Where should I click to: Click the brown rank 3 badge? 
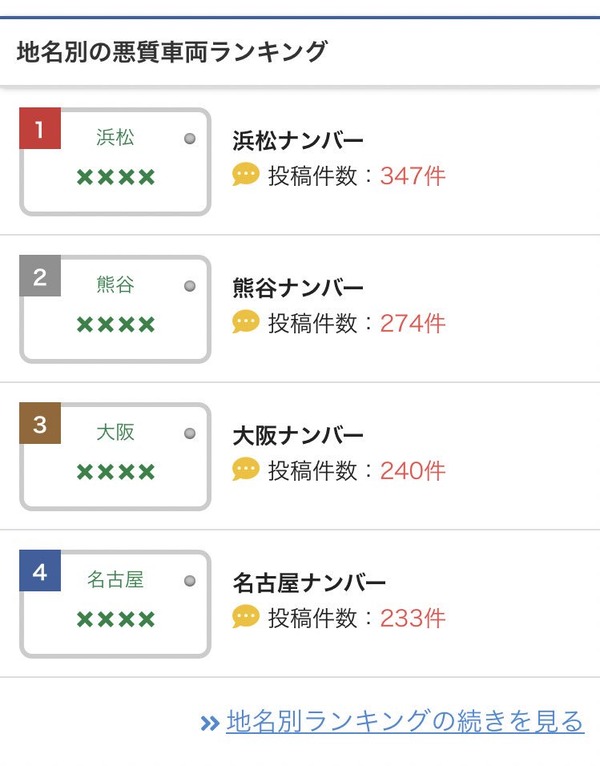tap(40, 424)
